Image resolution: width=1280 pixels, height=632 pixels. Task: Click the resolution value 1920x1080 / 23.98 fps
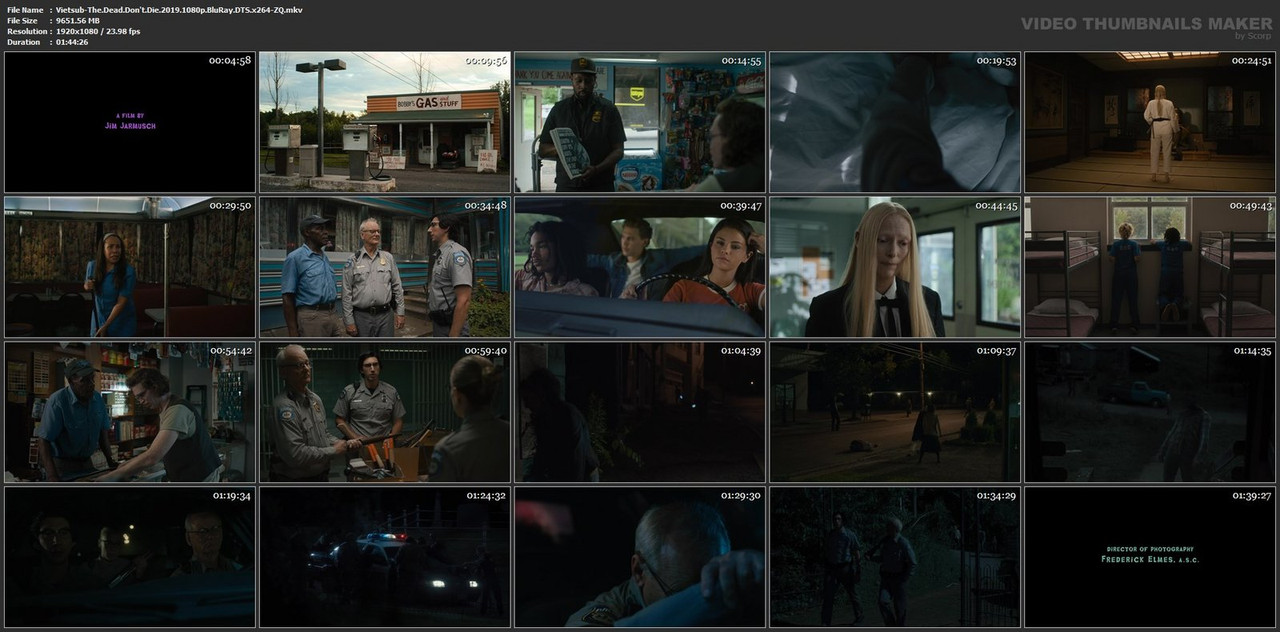98,31
